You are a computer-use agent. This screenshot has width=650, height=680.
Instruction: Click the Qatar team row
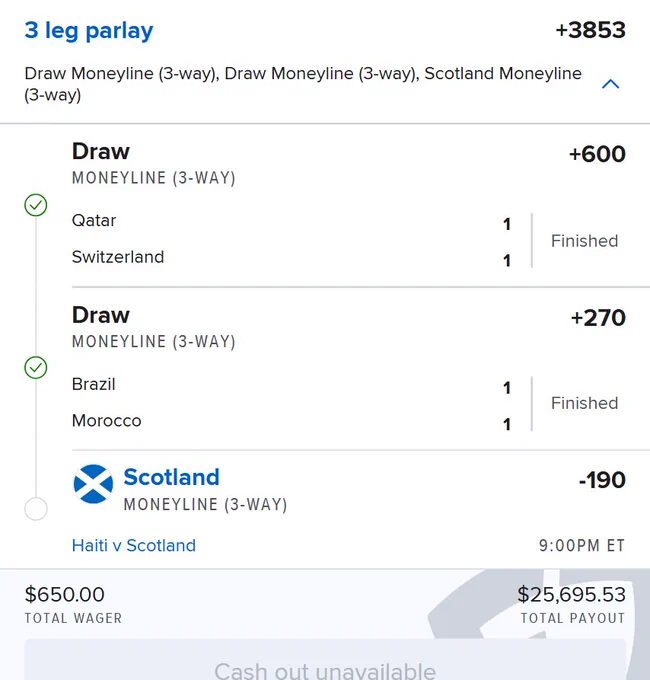tap(291, 221)
